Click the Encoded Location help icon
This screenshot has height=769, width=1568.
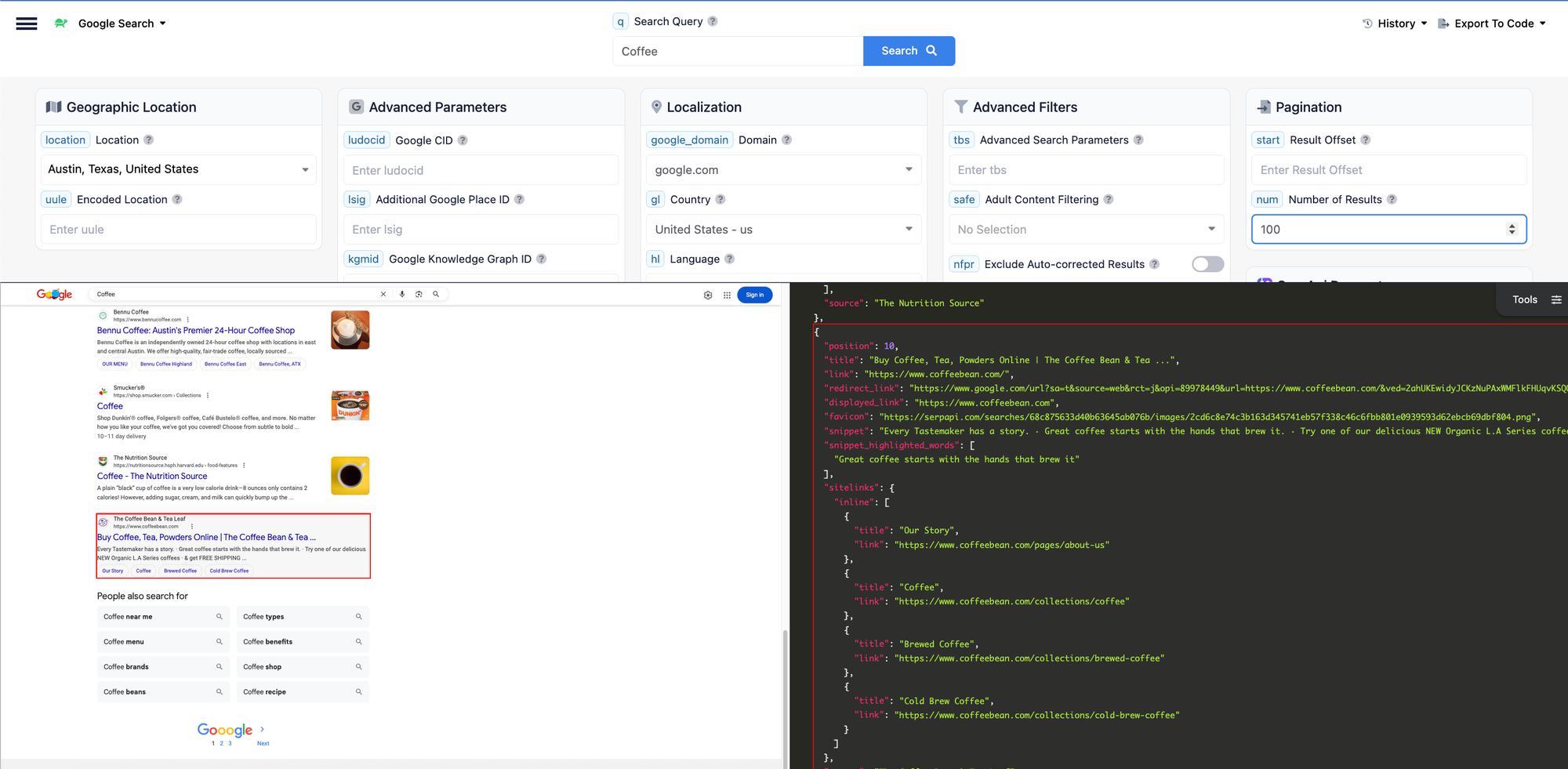click(x=177, y=199)
